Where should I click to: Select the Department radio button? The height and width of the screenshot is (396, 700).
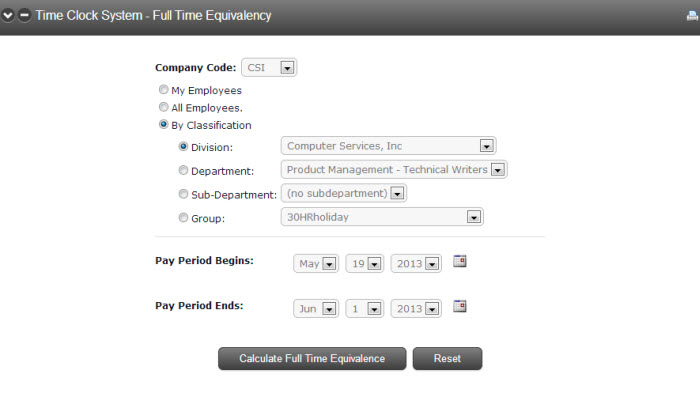coord(183,170)
